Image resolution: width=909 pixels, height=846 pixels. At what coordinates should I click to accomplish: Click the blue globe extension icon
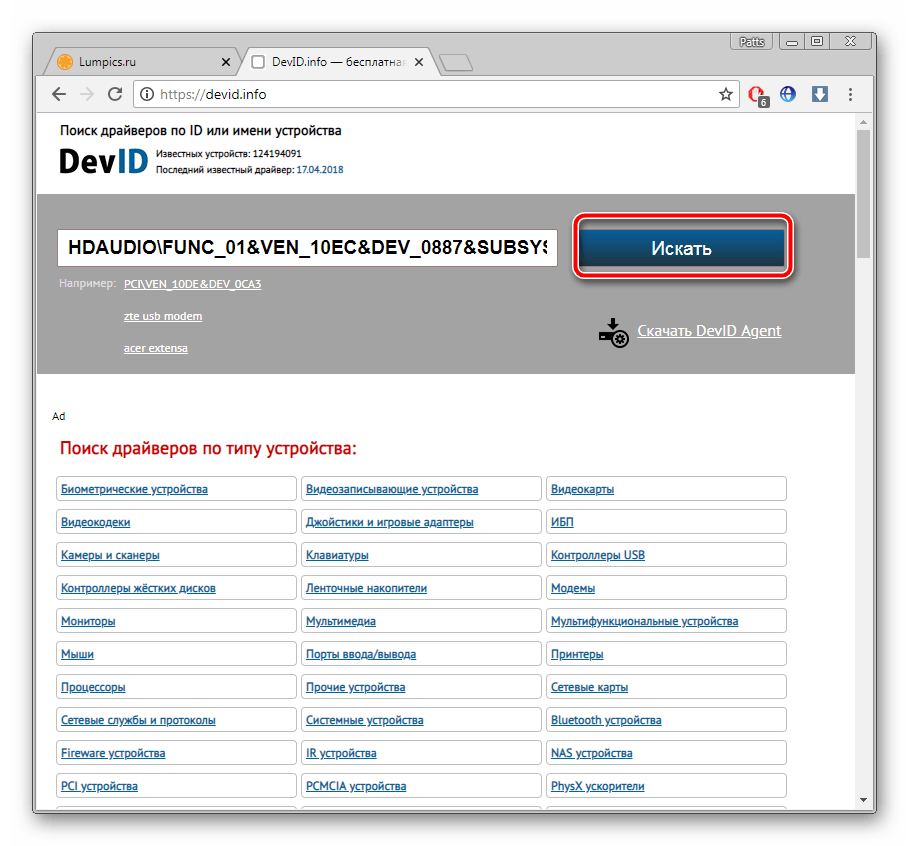tap(788, 94)
